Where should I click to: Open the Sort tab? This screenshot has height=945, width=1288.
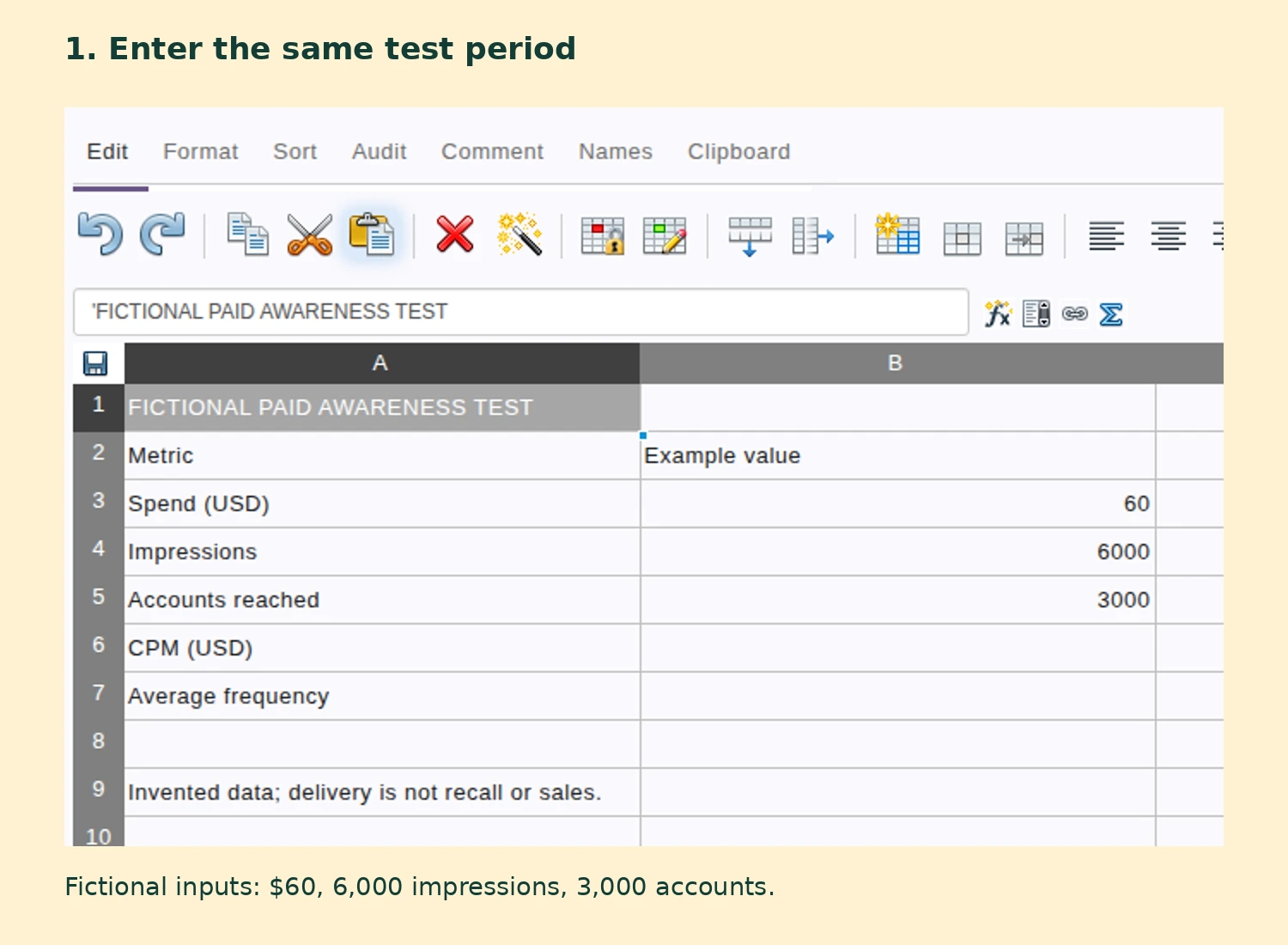tap(295, 152)
